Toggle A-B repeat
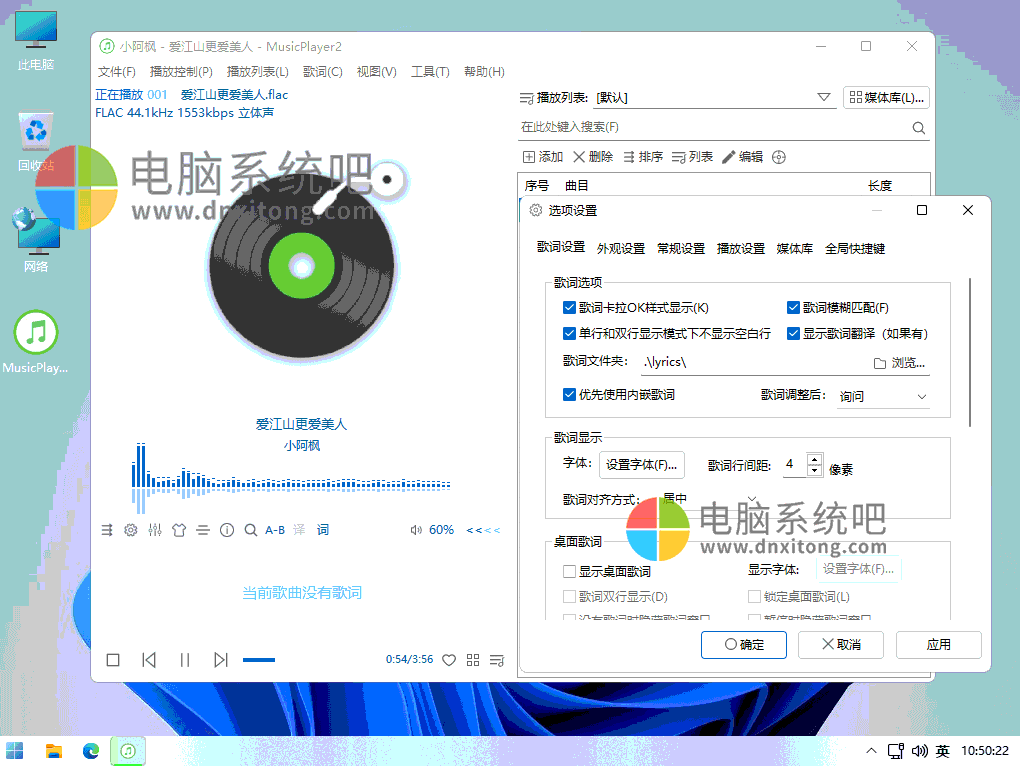This screenshot has width=1020, height=766. 275,530
